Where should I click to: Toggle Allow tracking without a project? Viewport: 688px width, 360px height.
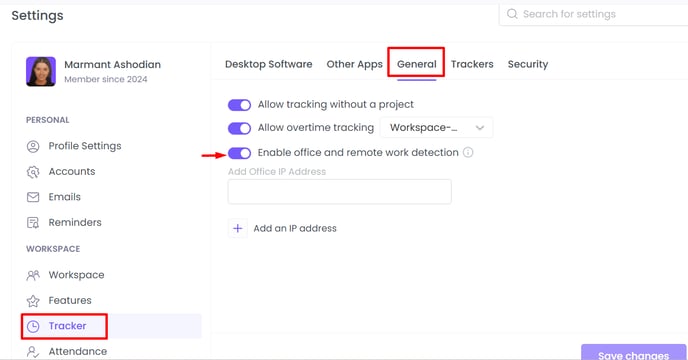[x=239, y=105]
